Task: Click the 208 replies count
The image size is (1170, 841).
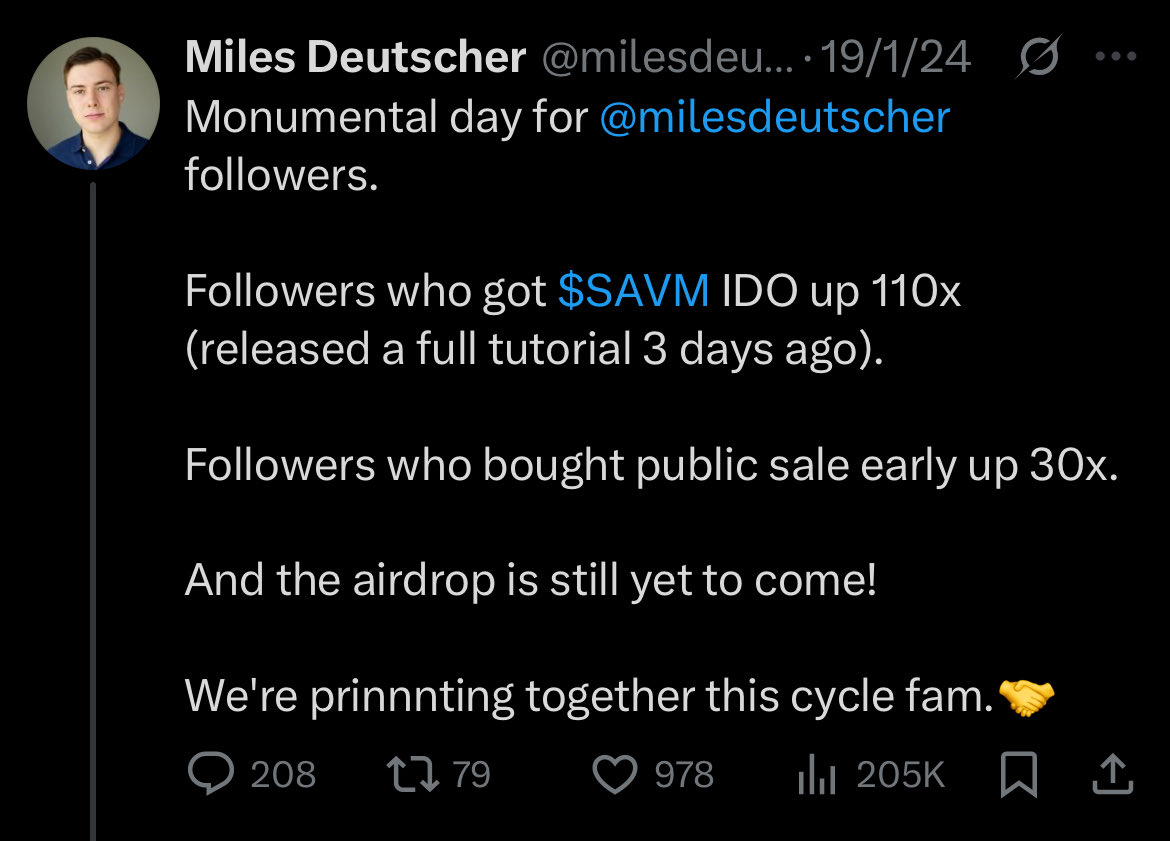Action: [x=283, y=775]
